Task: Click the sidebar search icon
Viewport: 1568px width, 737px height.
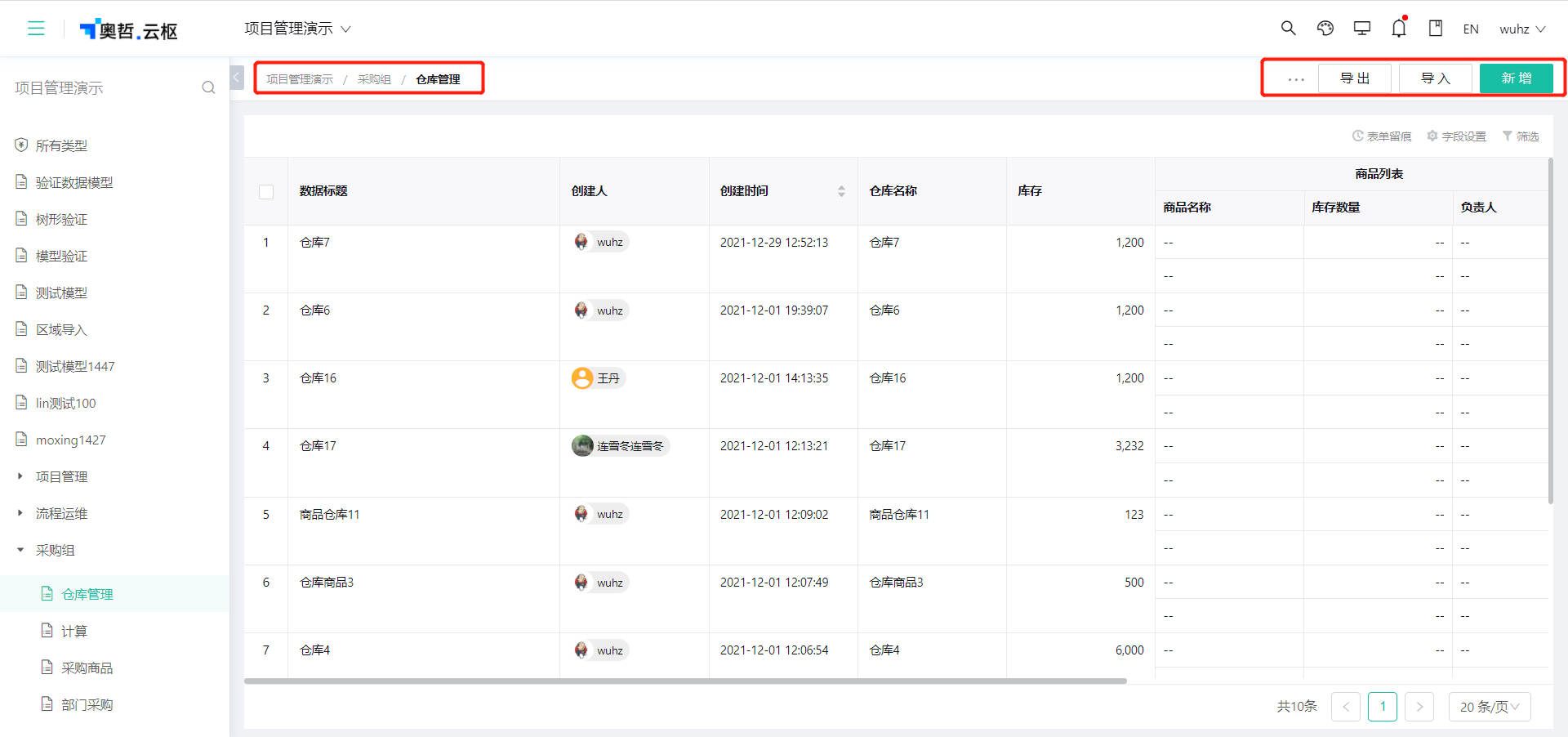Action: coord(208,87)
